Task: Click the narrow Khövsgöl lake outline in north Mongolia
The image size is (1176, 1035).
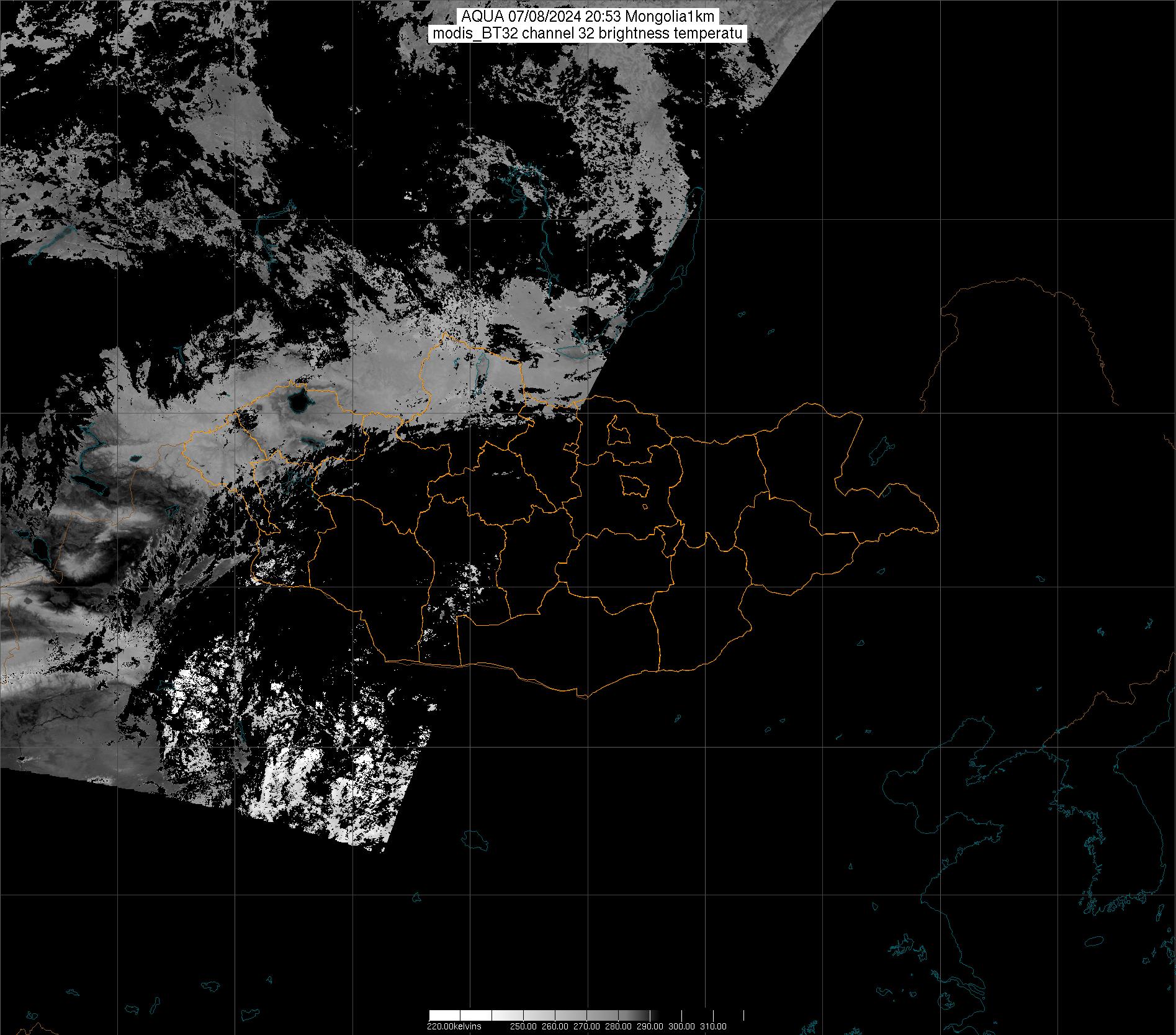Action: 480,377
